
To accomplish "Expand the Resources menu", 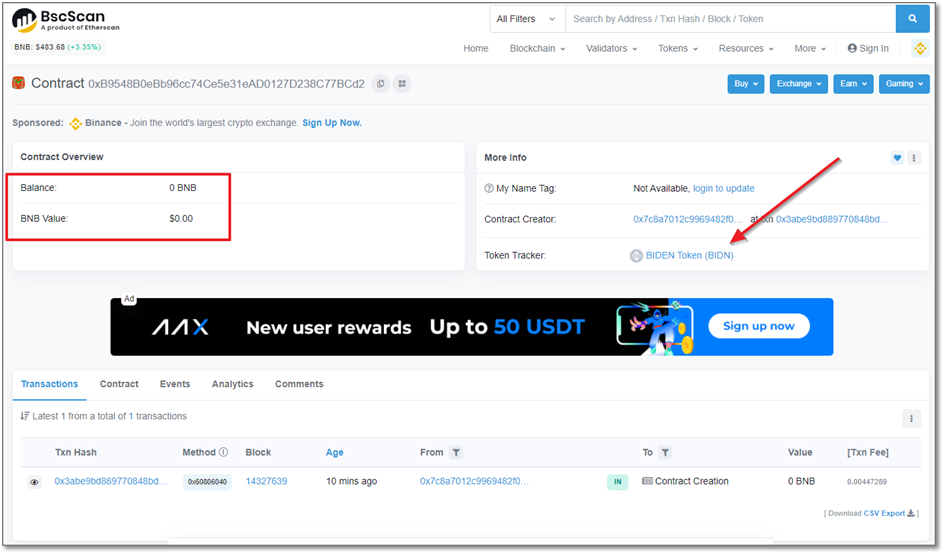I will 746,49.
